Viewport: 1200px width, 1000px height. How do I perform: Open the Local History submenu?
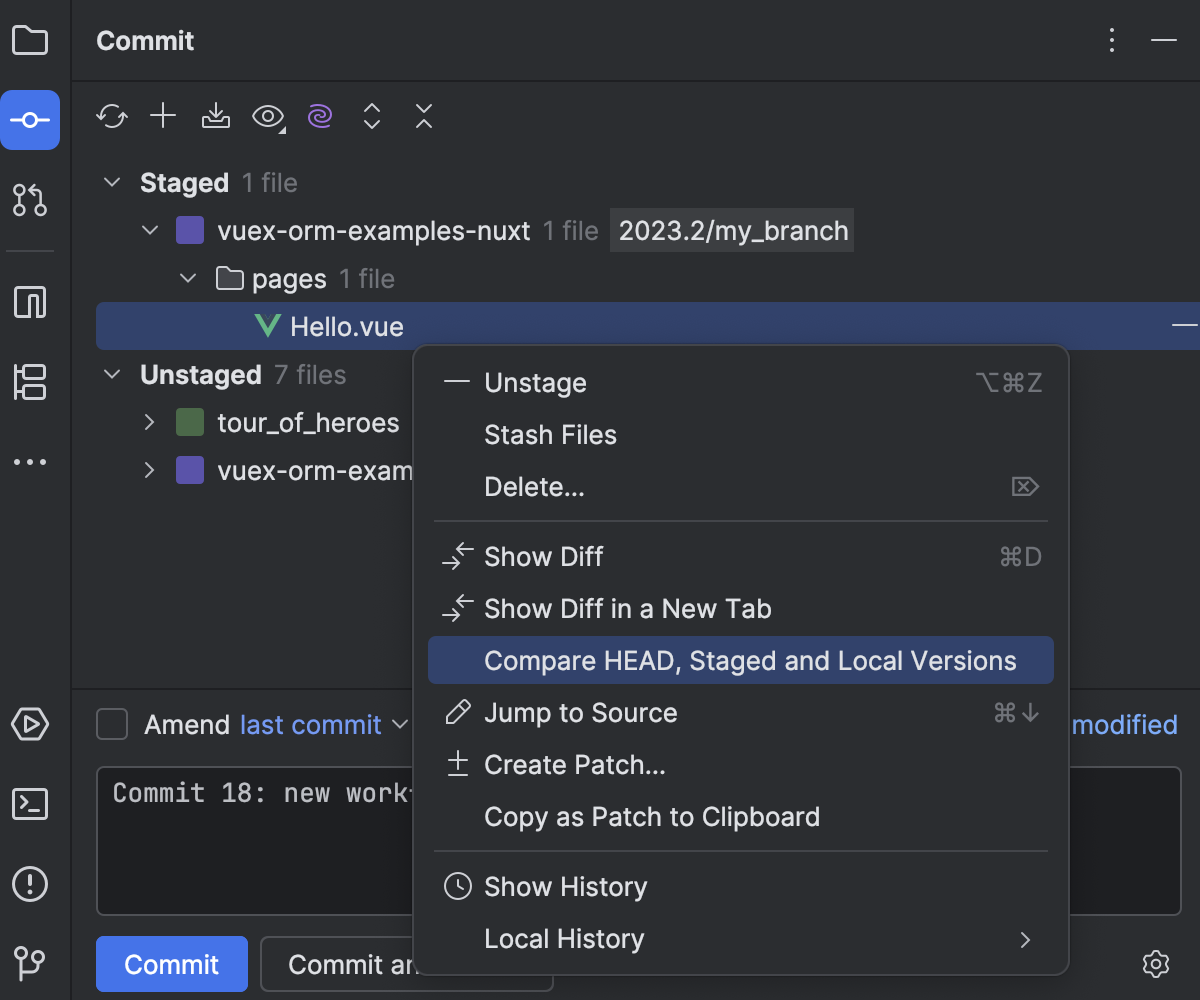[740, 939]
